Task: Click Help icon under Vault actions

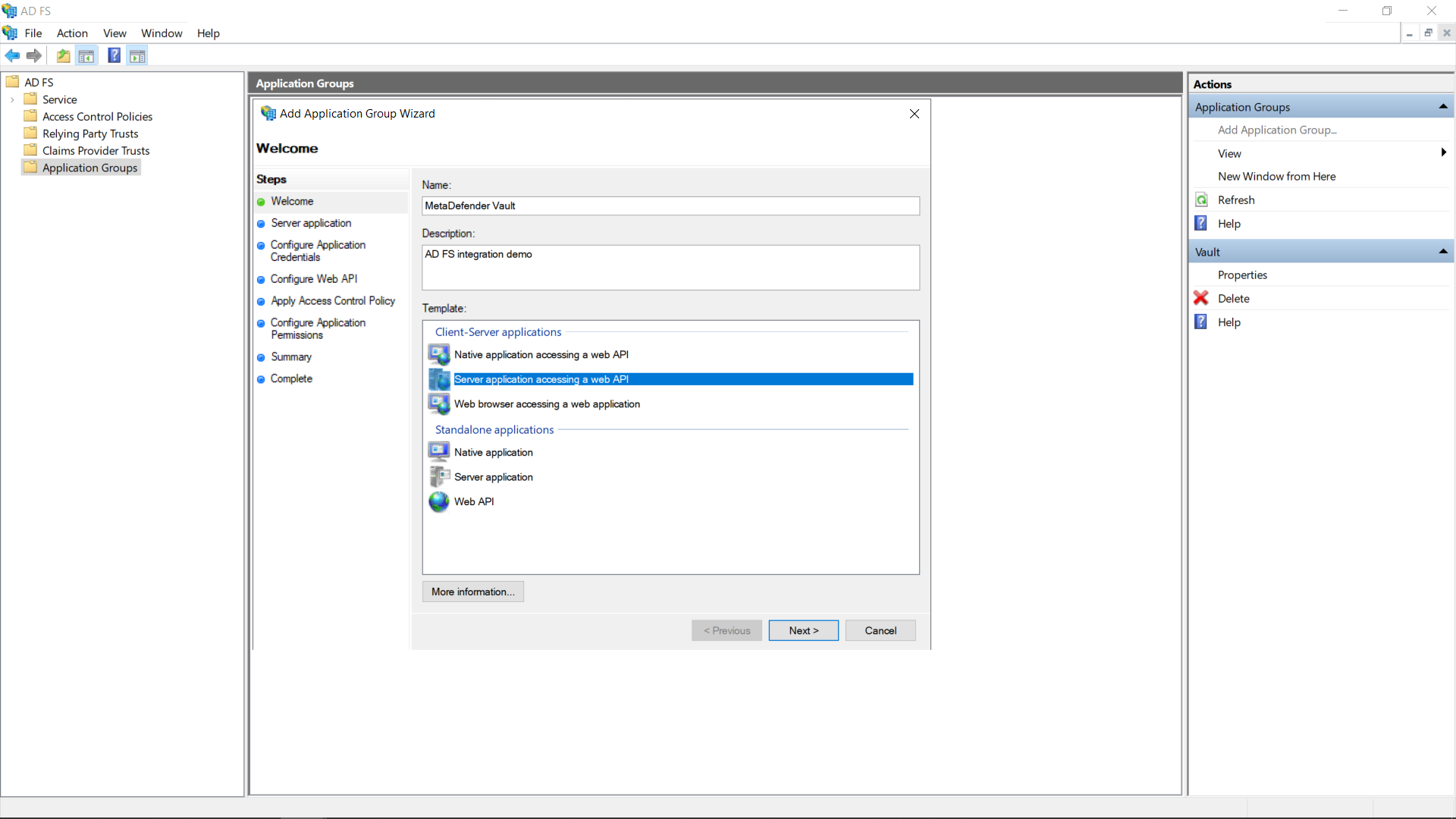Action: (x=1201, y=322)
